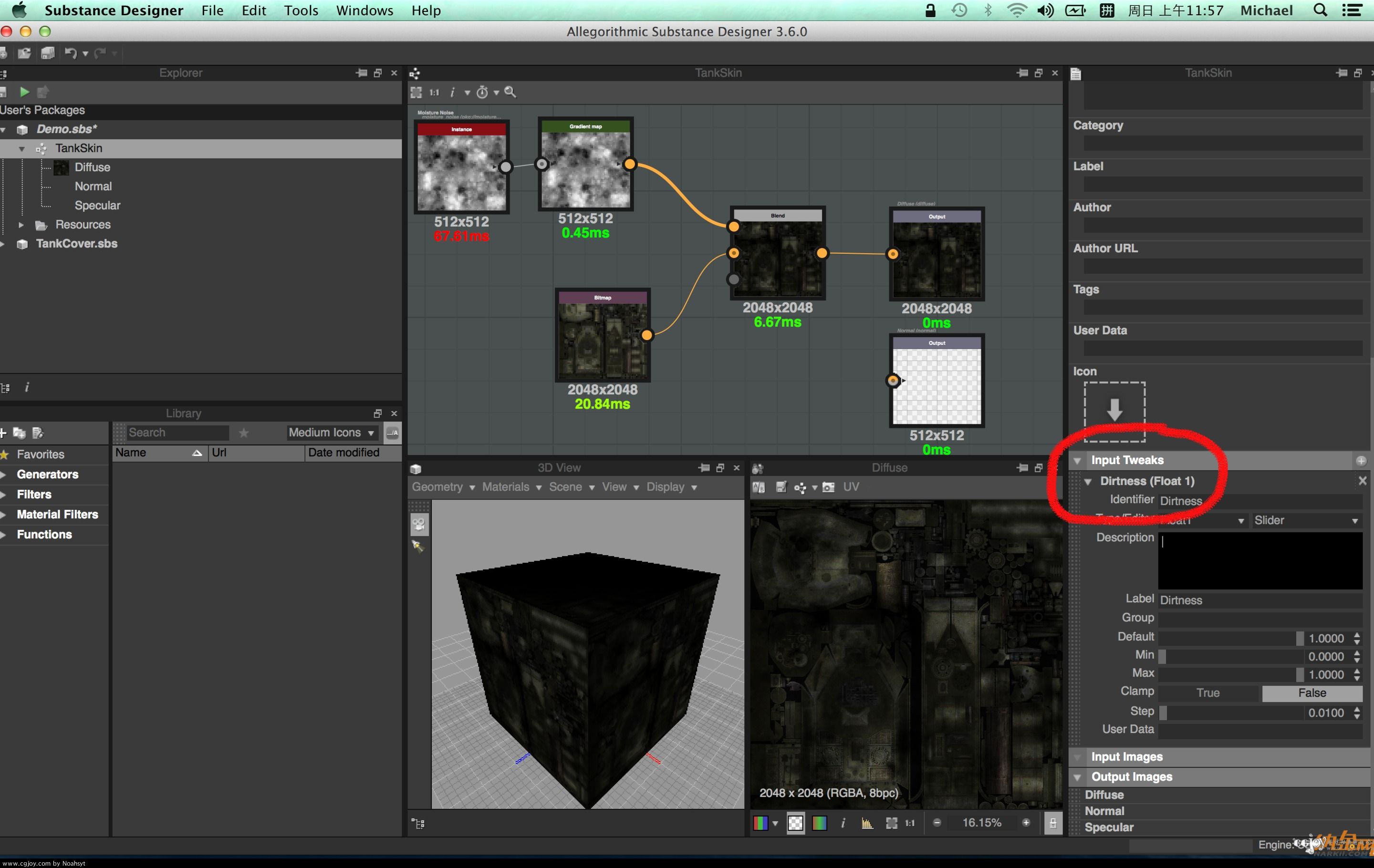
Task: Open the Windows menu
Action: [364, 10]
